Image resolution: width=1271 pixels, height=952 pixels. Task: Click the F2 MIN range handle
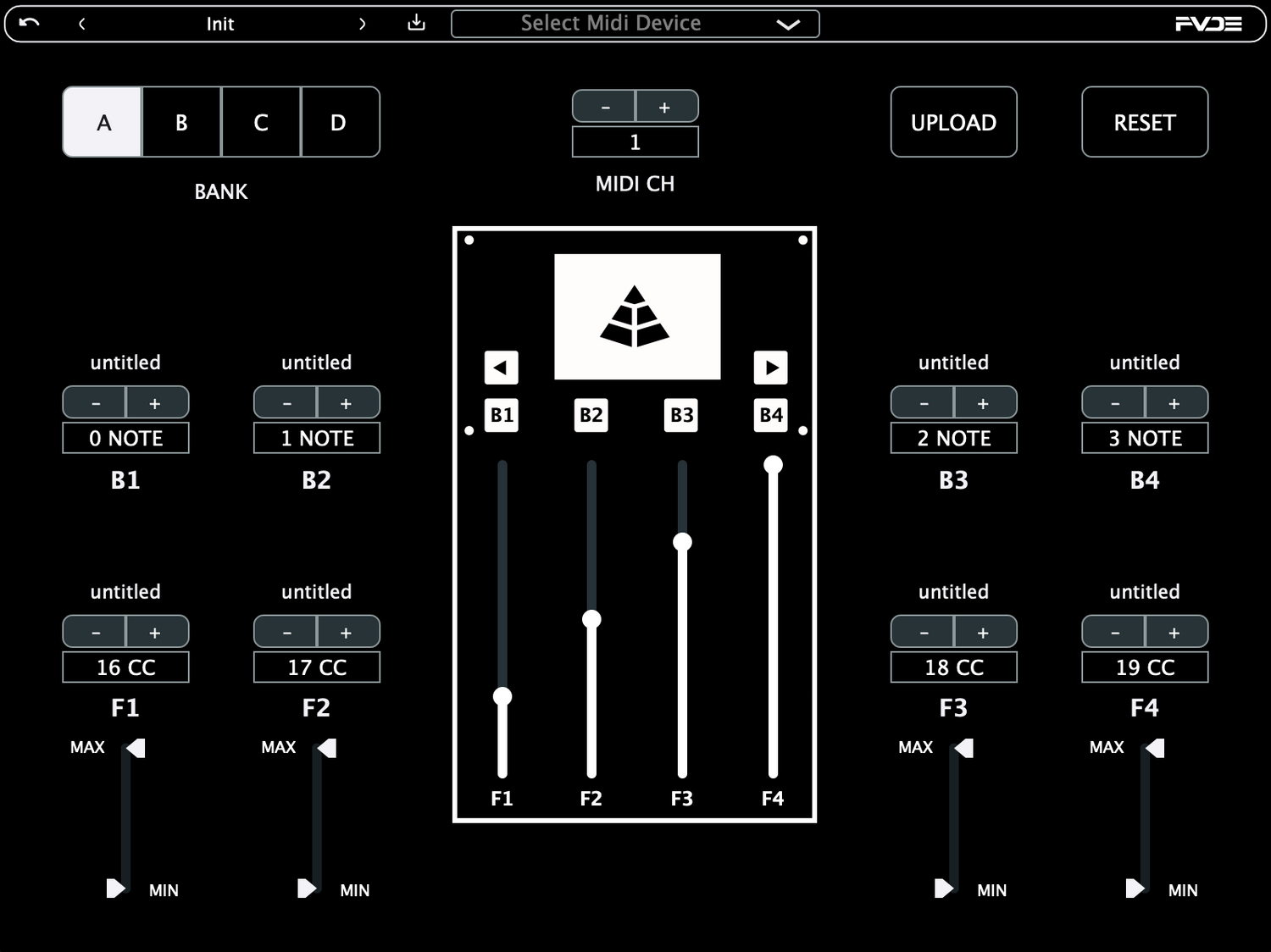[x=307, y=888]
